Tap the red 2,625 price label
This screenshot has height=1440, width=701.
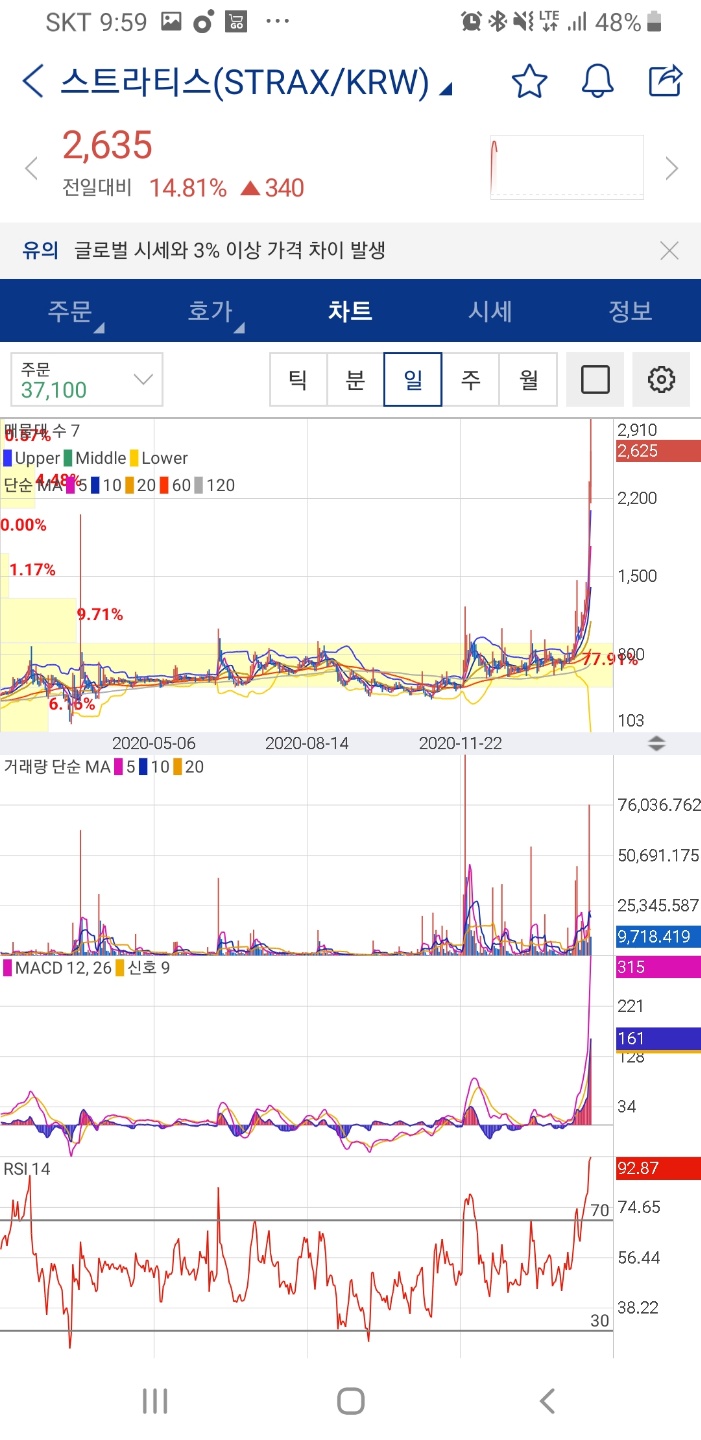click(x=658, y=451)
